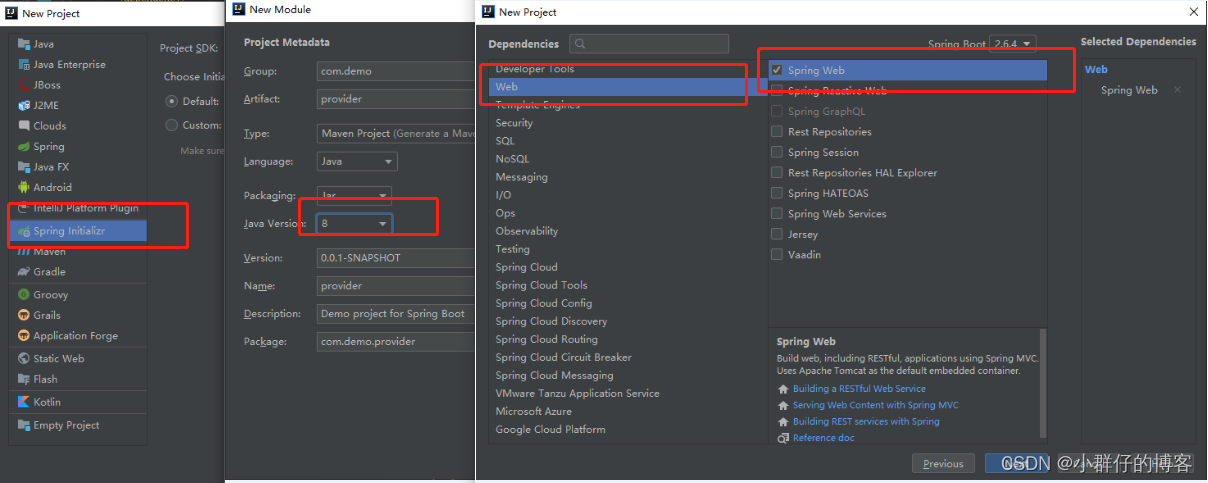Pick the Android robot icon
The image size is (1208, 483).
24,187
